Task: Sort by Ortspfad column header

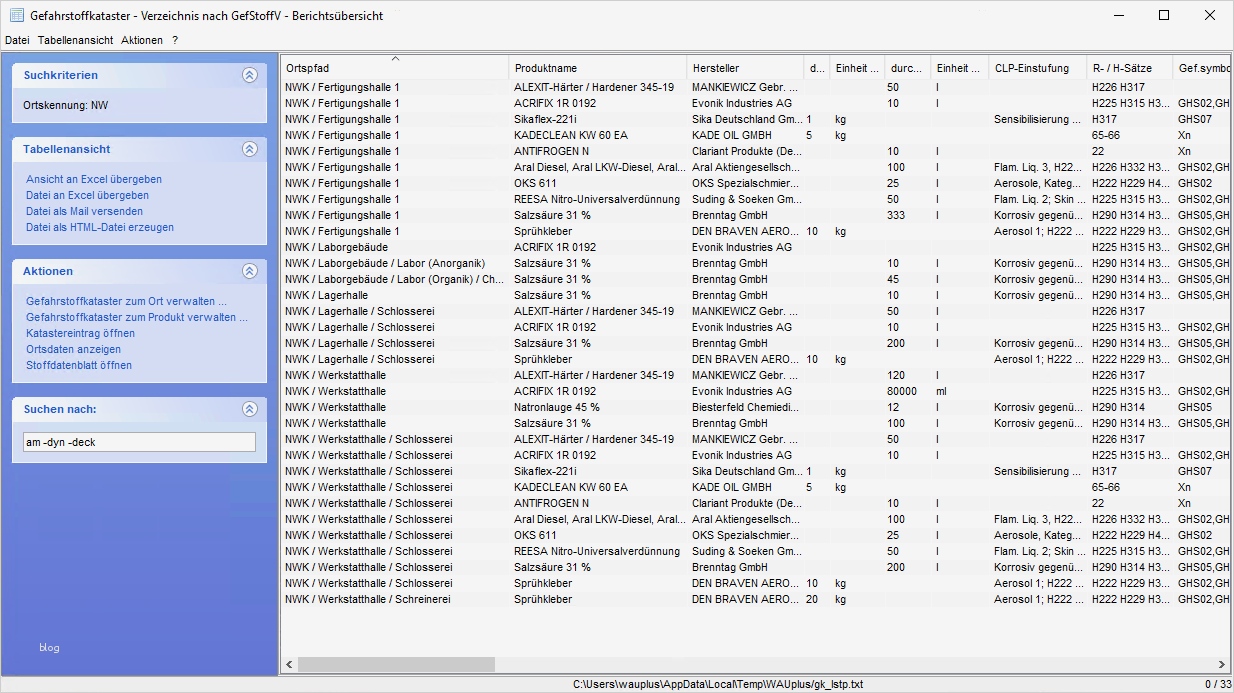Action: click(x=394, y=68)
